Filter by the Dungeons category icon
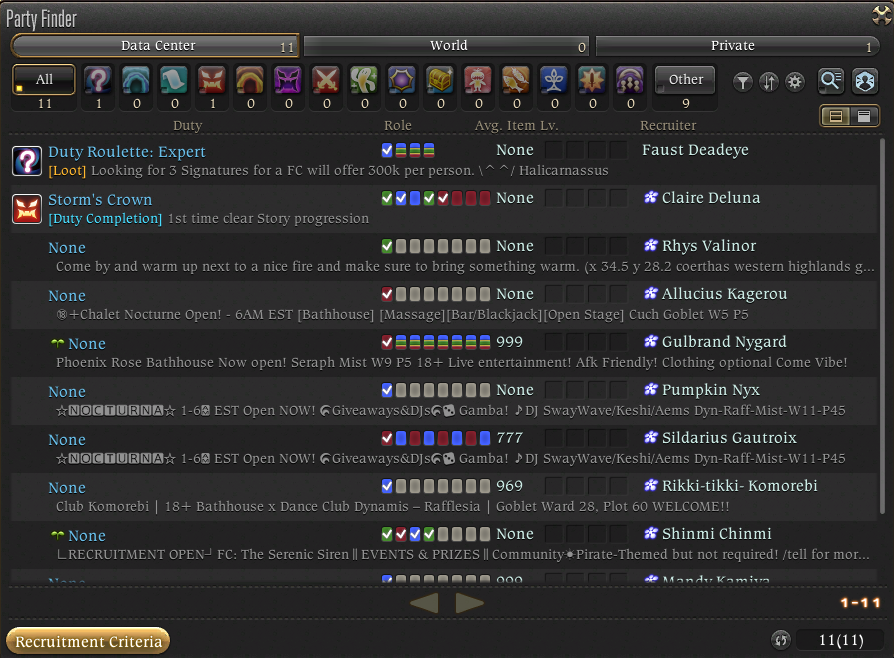Screen dimensions: 894x658 pos(136,80)
